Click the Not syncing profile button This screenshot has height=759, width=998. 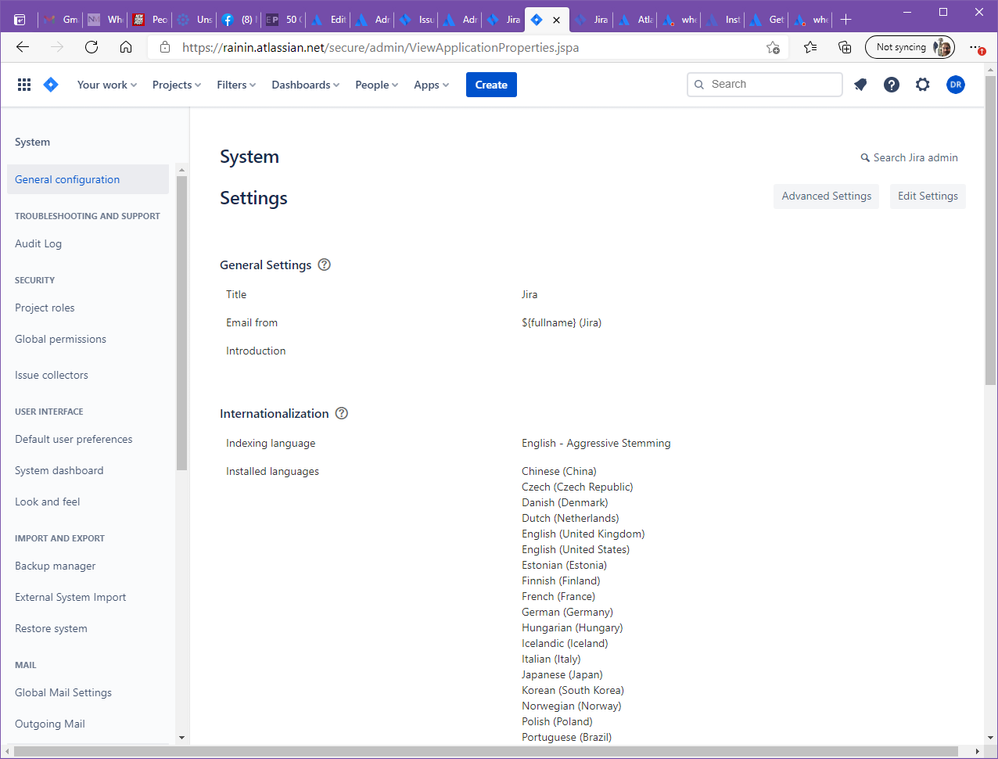pos(910,47)
